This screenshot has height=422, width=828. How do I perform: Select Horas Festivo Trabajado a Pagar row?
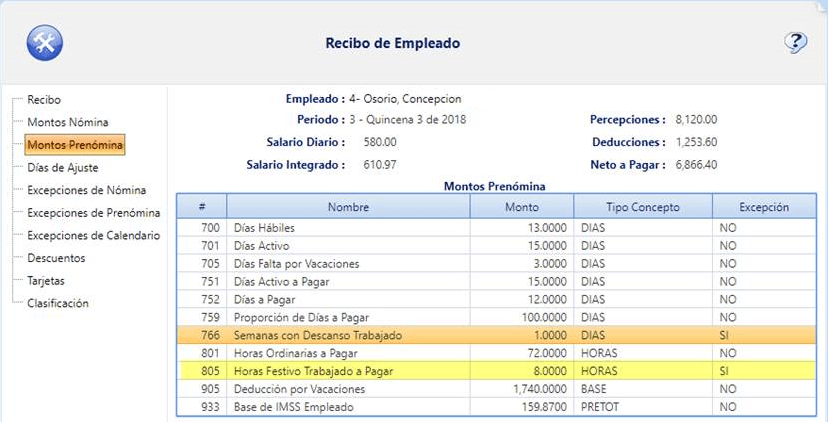[x=496, y=371]
